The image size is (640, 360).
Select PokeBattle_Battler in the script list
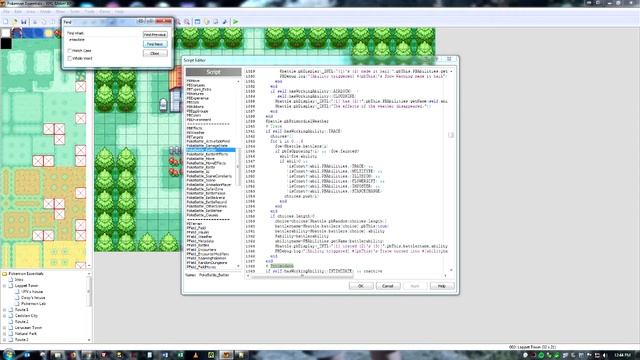[x=210, y=150]
